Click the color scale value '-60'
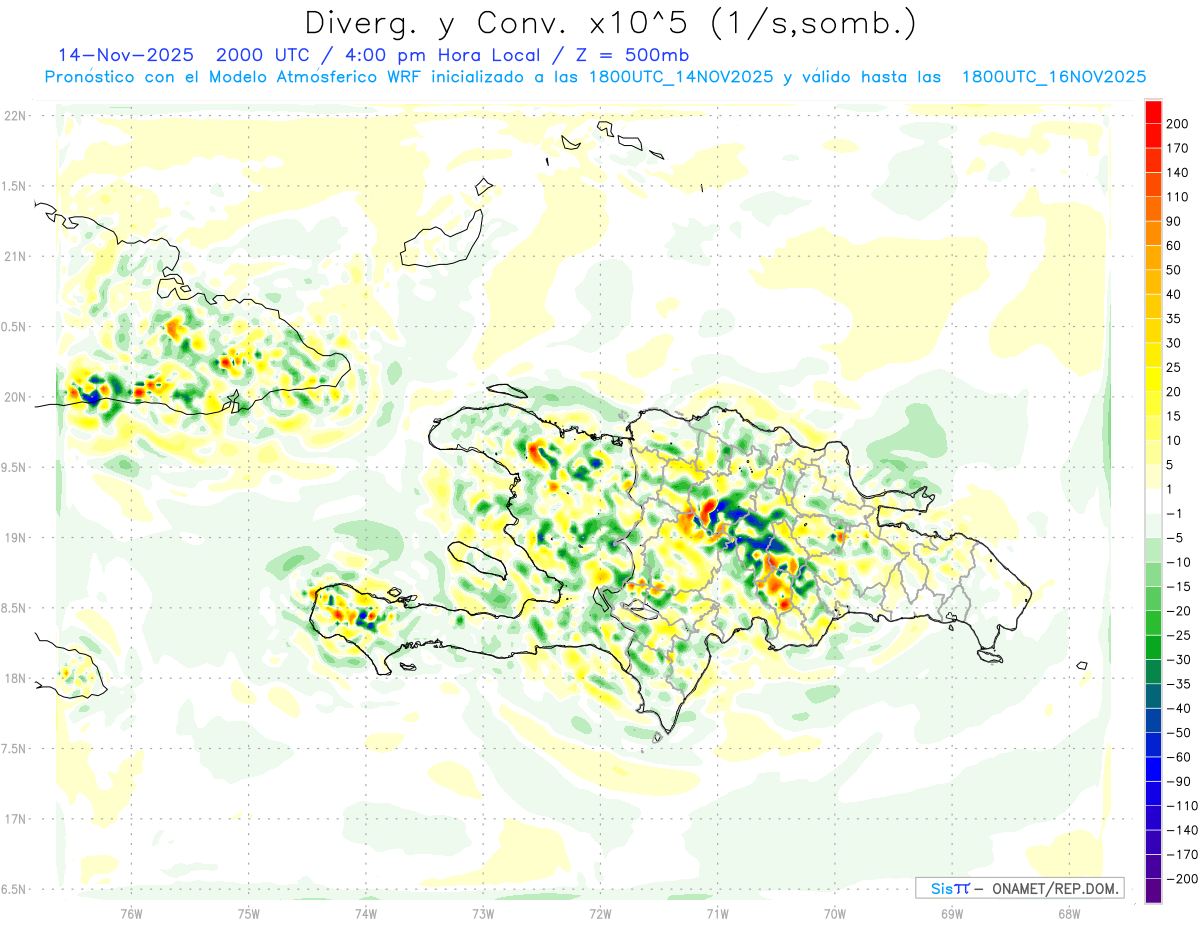The width and height of the screenshot is (1200, 927). pyautogui.click(x=1180, y=758)
